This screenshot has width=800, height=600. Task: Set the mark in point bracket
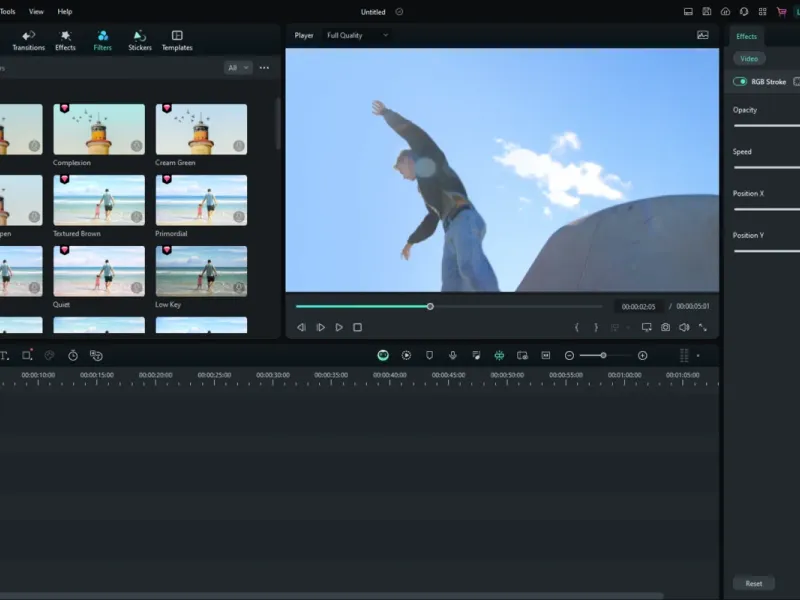(x=577, y=328)
